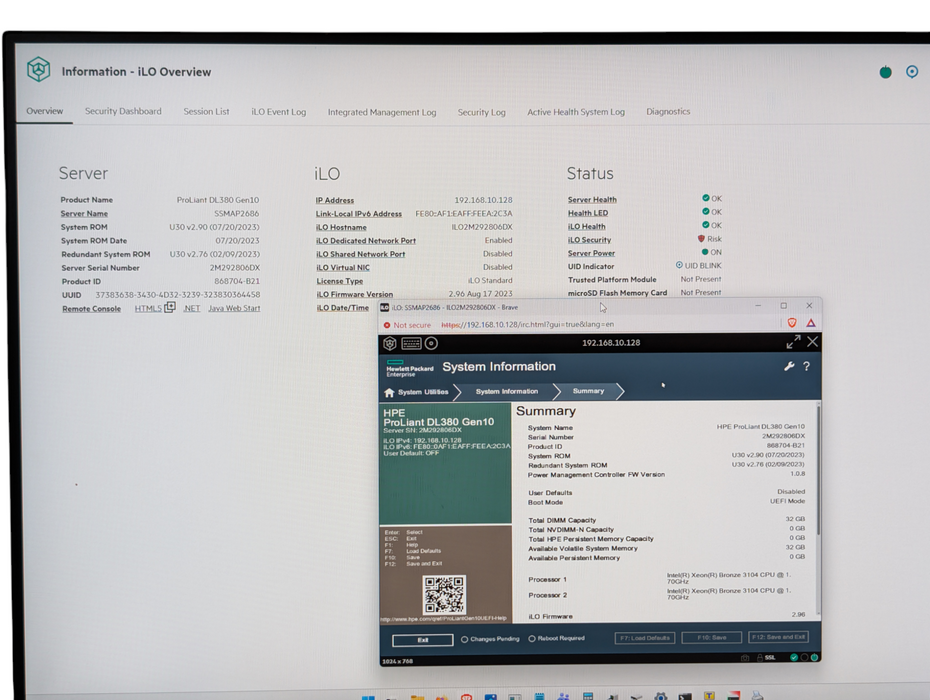Image resolution: width=930 pixels, height=700 pixels.
Task: Click the iLO menu icon in console toolbar
Action: 390,343
